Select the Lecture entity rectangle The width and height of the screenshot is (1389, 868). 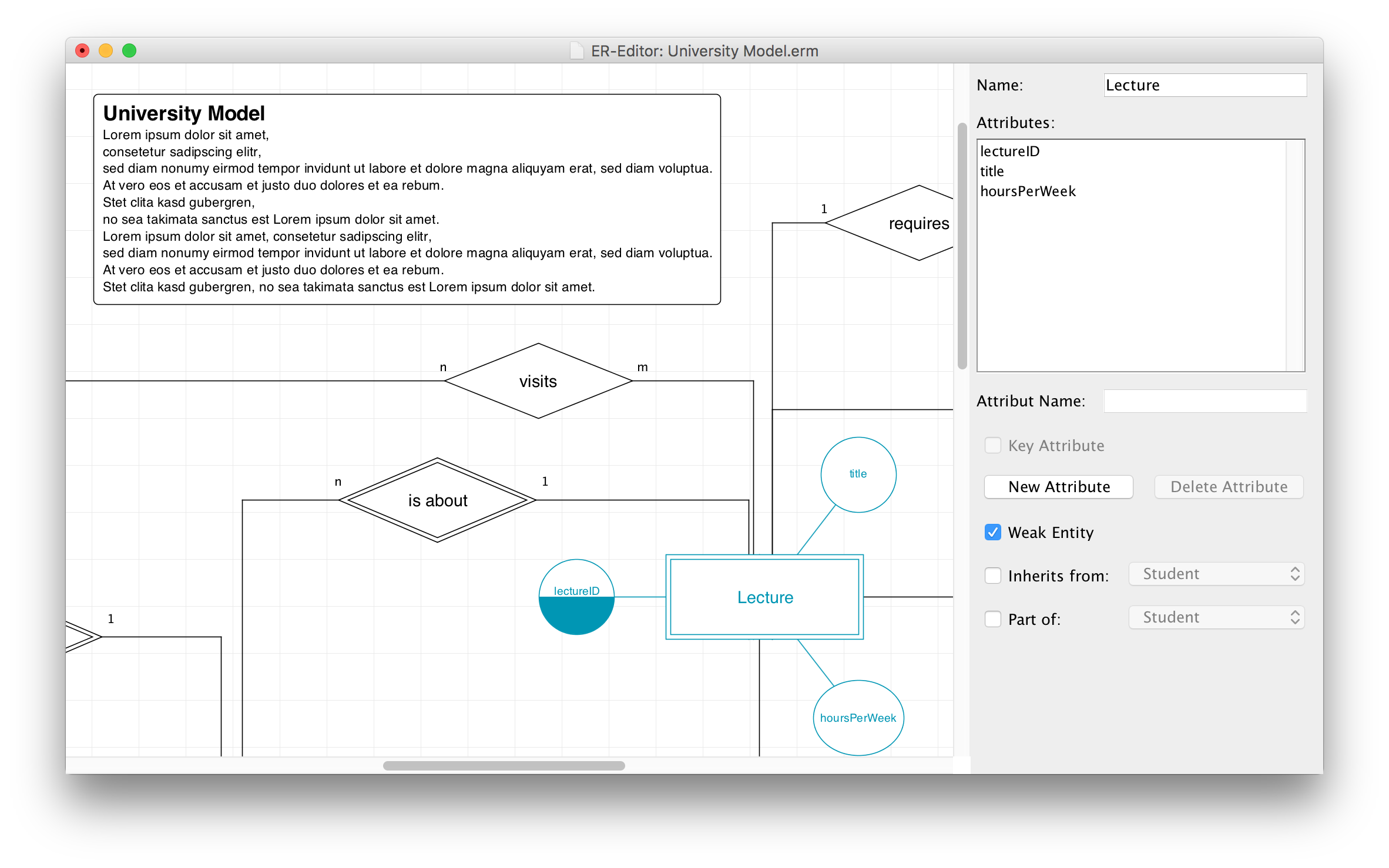tap(764, 597)
